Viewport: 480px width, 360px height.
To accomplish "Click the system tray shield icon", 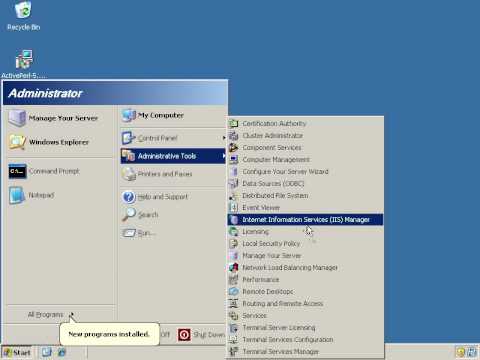I will pyautogui.click(x=461, y=352).
